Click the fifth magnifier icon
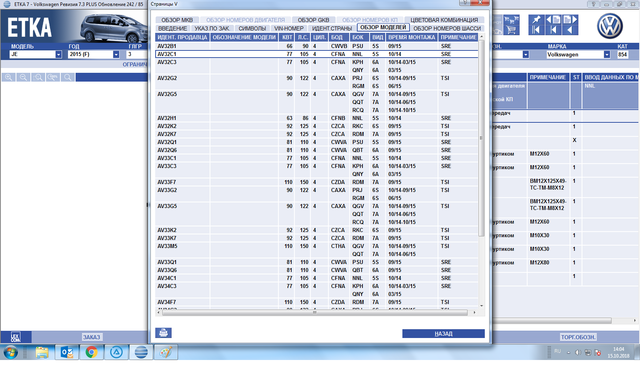This screenshot has width=640, height=366. 68,78
